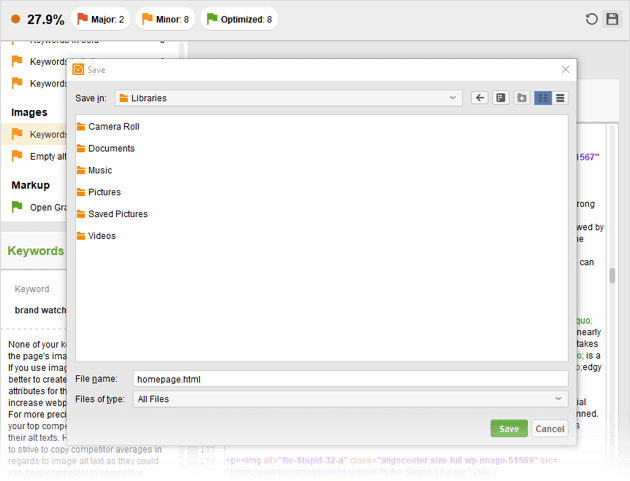630x481 pixels.
Task: Filter by Major issues flag
Action: coord(102,19)
